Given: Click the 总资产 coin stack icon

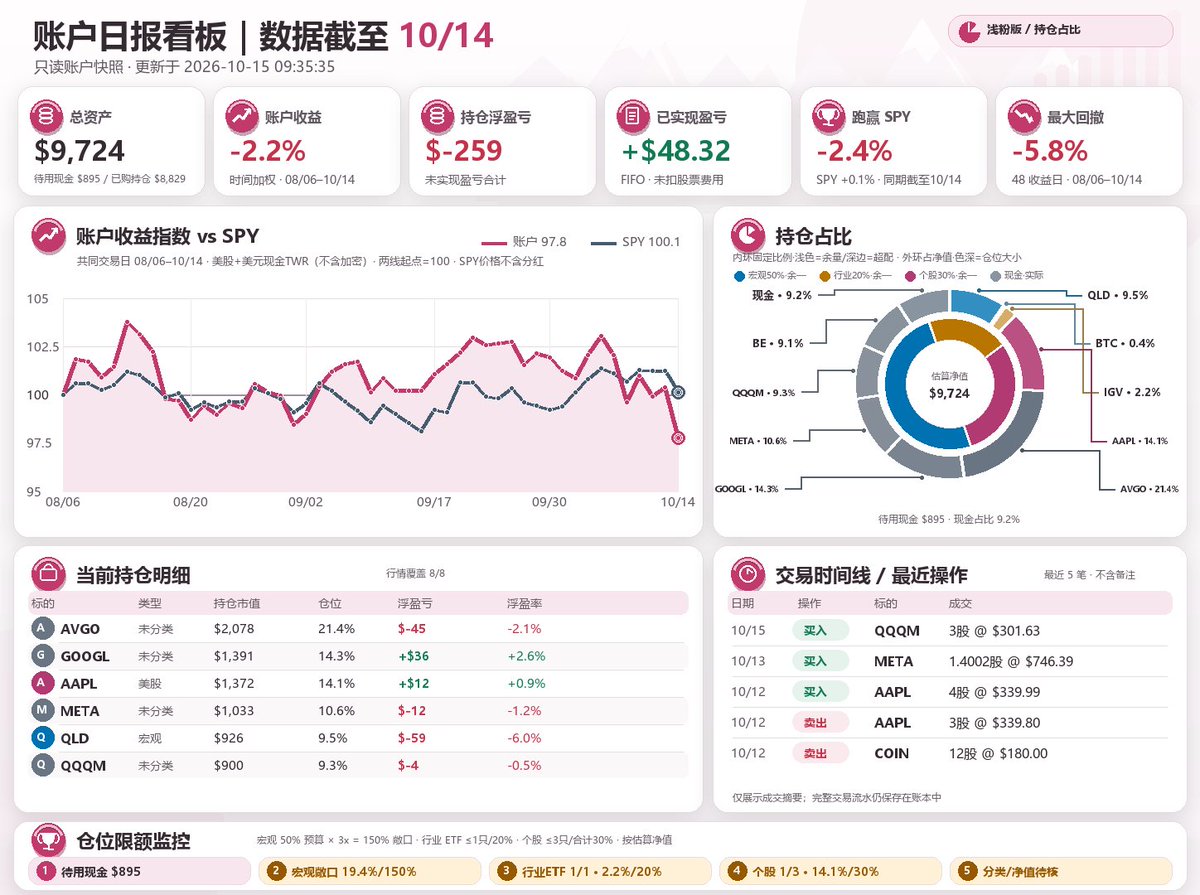Looking at the screenshot, I should [47, 116].
